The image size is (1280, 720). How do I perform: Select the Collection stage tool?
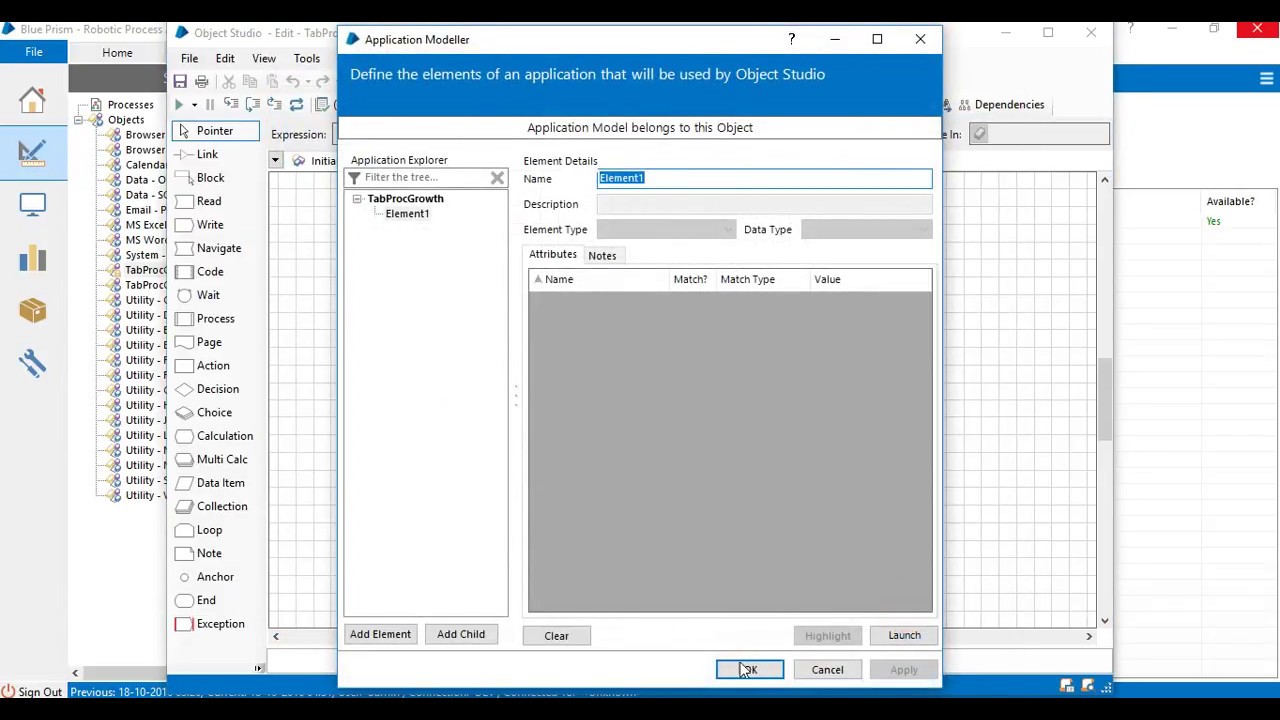(222, 506)
